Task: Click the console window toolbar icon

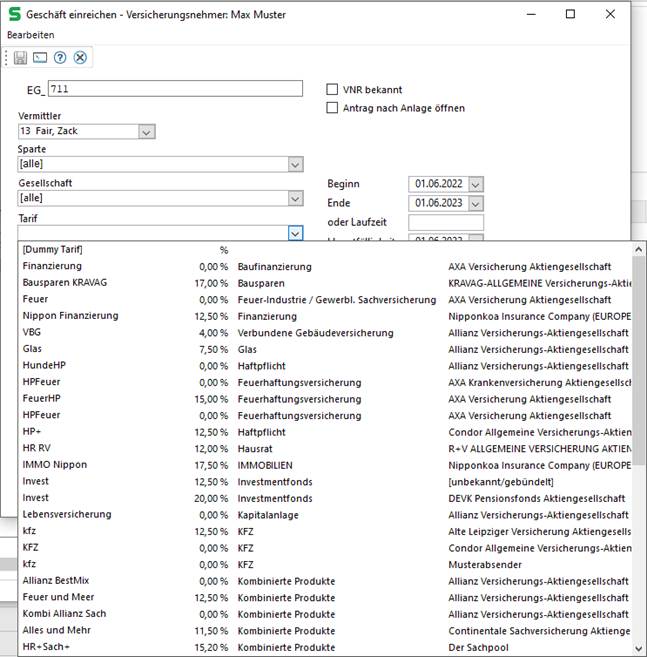Action: click(x=40, y=58)
